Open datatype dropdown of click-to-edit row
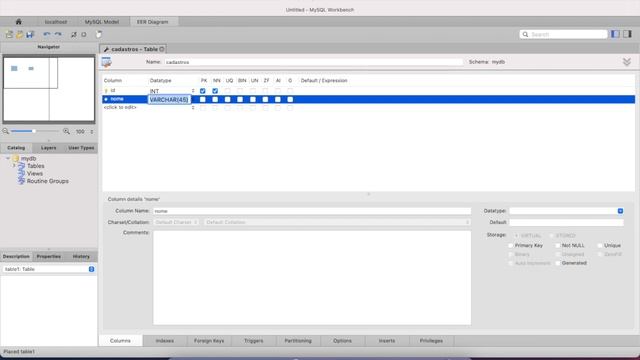This screenshot has height=360, width=640. [193, 107]
